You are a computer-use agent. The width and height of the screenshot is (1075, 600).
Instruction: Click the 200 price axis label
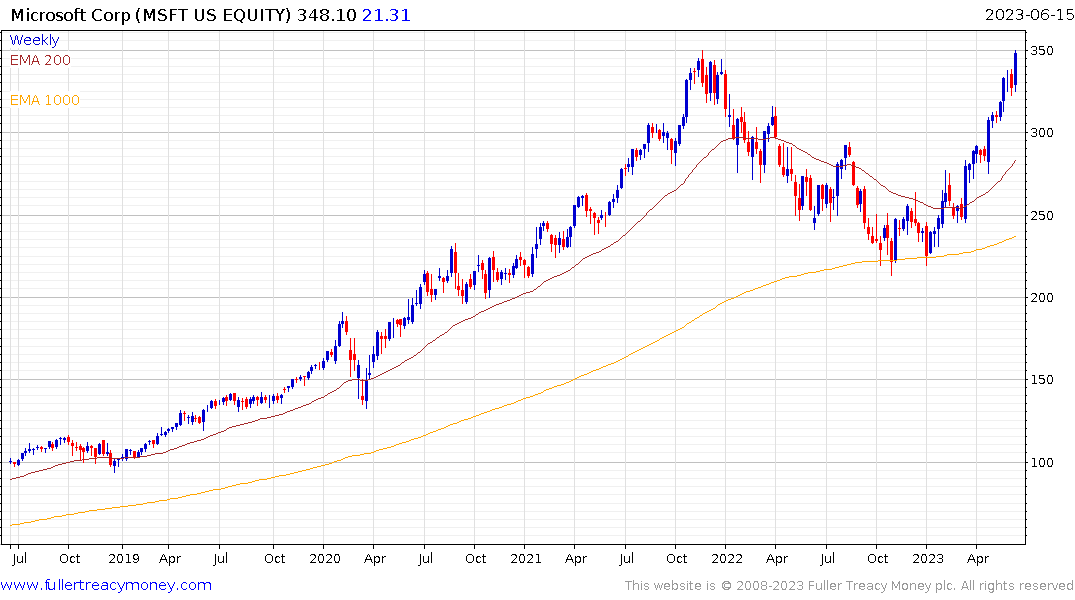pos(1042,298)
